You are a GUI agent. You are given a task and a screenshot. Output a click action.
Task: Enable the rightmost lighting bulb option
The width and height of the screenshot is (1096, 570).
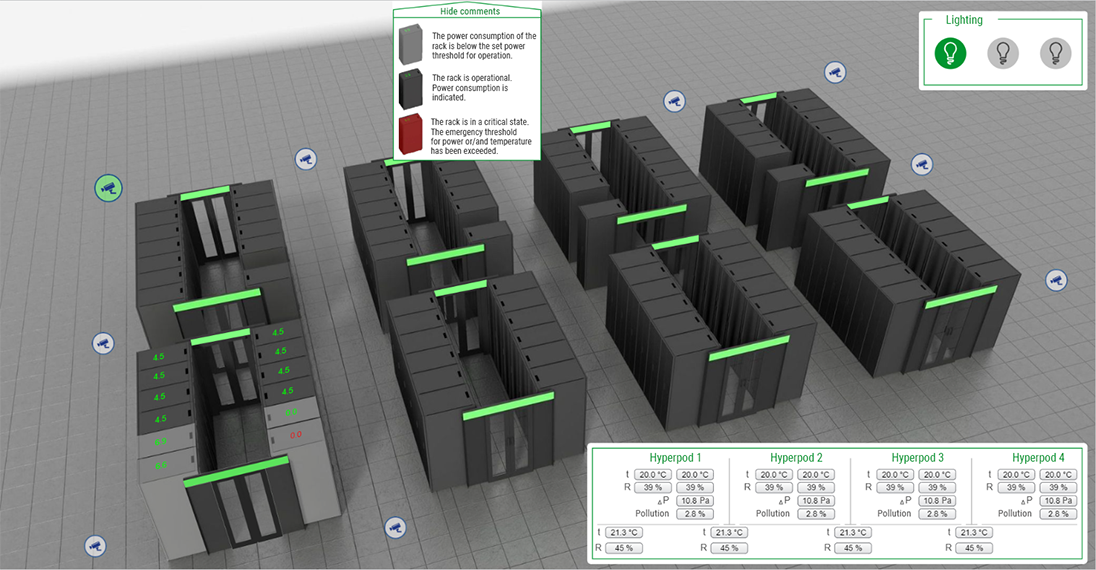pyautogui.click(x=1055, y=53)
